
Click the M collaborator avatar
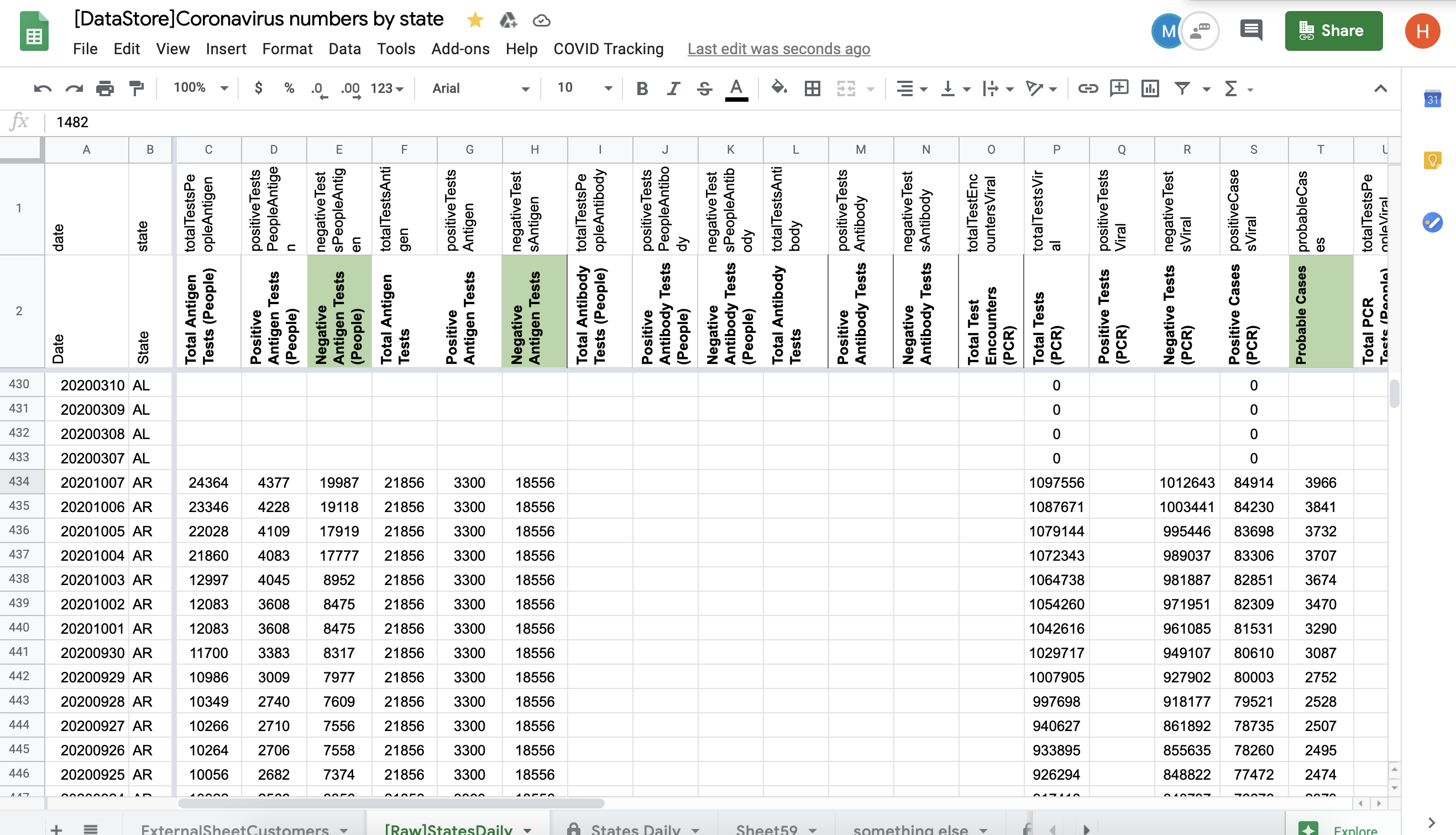(1167, 32)
